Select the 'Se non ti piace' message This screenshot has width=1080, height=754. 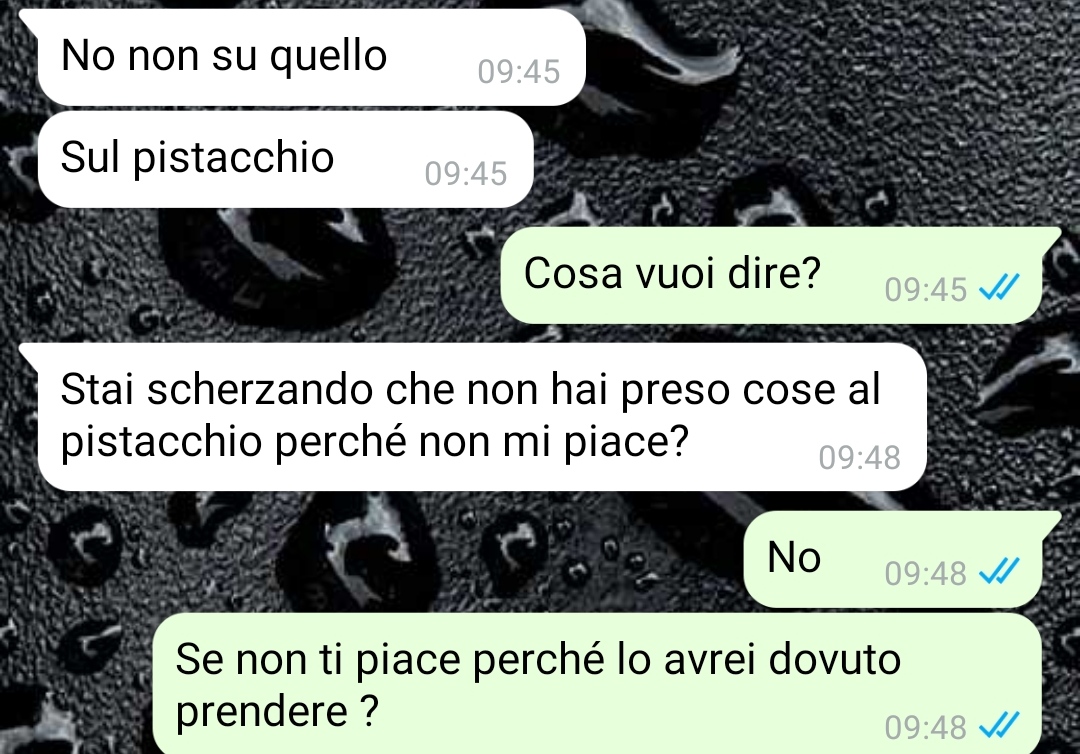[596, 684]
